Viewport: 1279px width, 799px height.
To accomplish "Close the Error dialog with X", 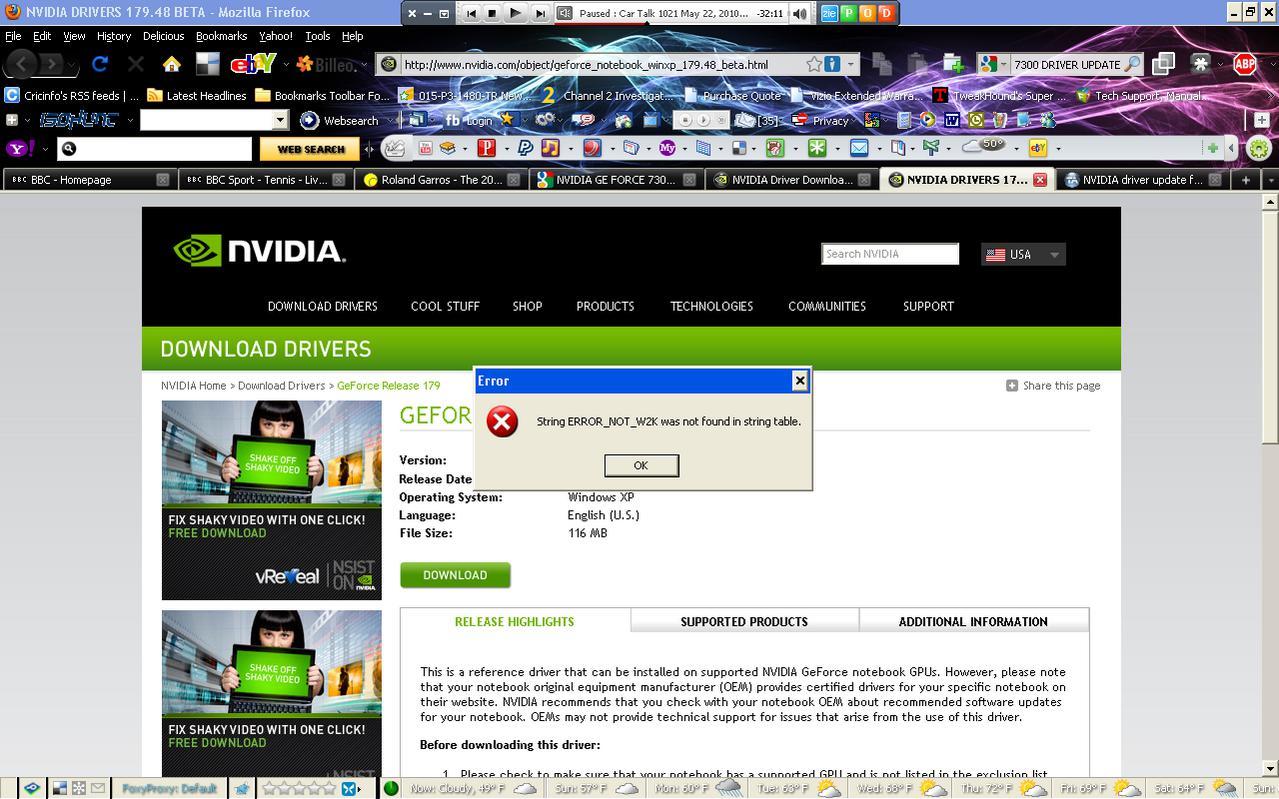I will tap(799, 380).
